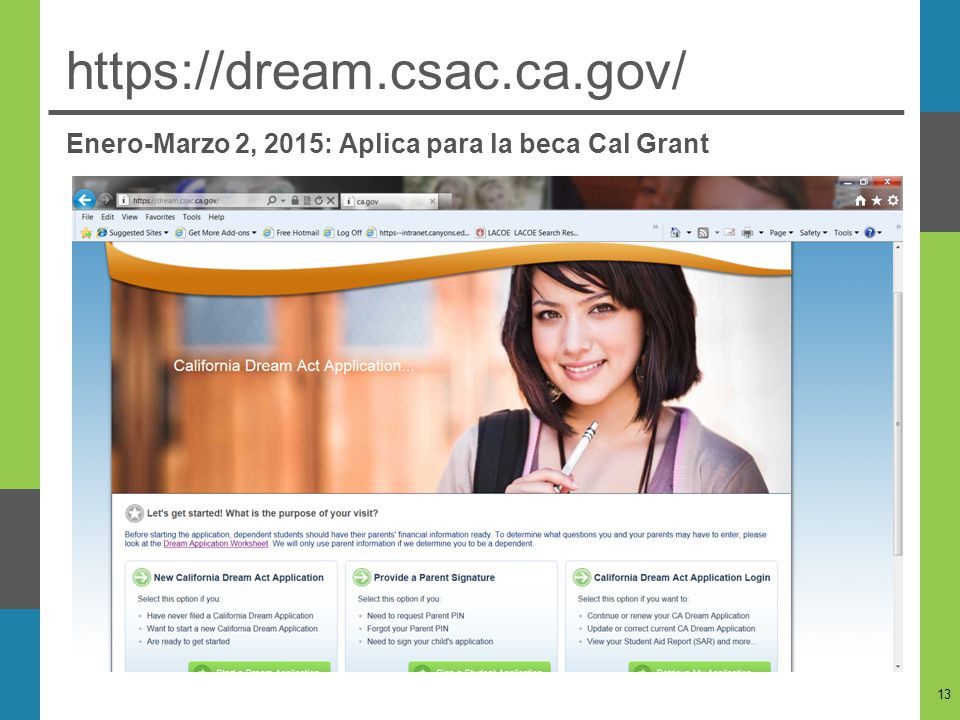
Task: Click 'Are ready to get started' text
Action: (x=188, y=642)
